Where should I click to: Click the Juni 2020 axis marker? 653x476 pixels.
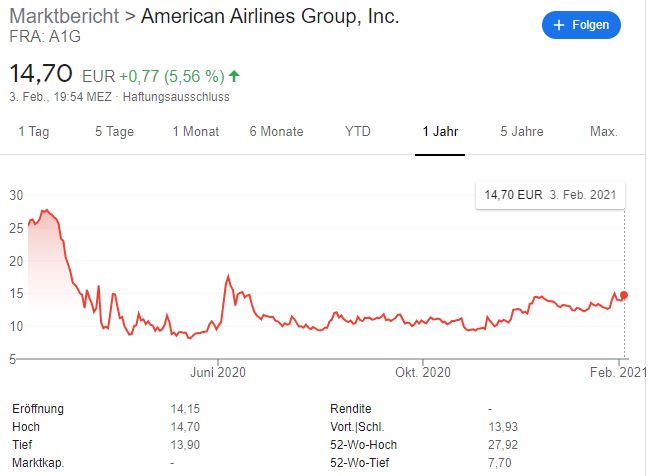click(218, 372)
